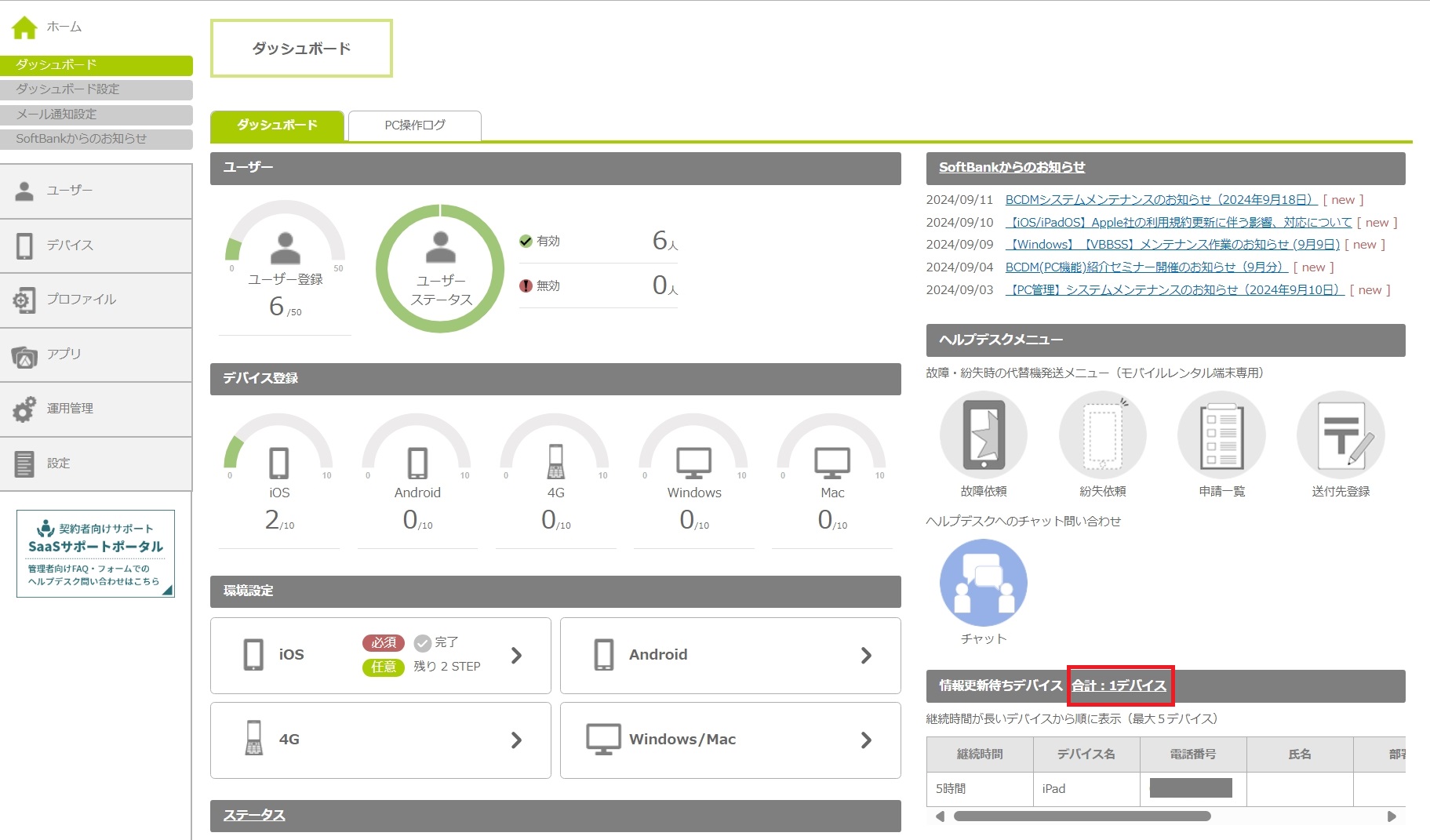This screenshot has height=840, width=1430.
Task: Click the home icon in the sidebar
Action: click(x=24, y=27)
